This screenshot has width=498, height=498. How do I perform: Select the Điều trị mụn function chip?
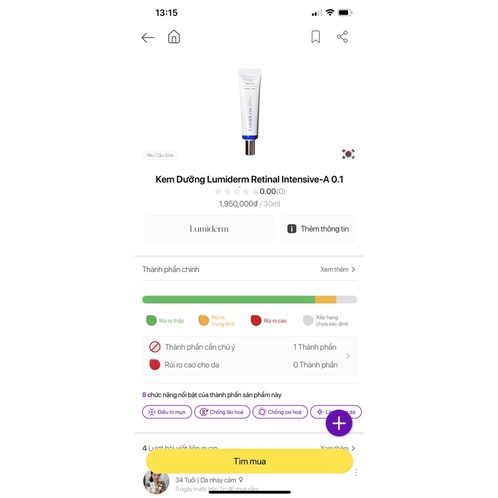tap(167, 412)
